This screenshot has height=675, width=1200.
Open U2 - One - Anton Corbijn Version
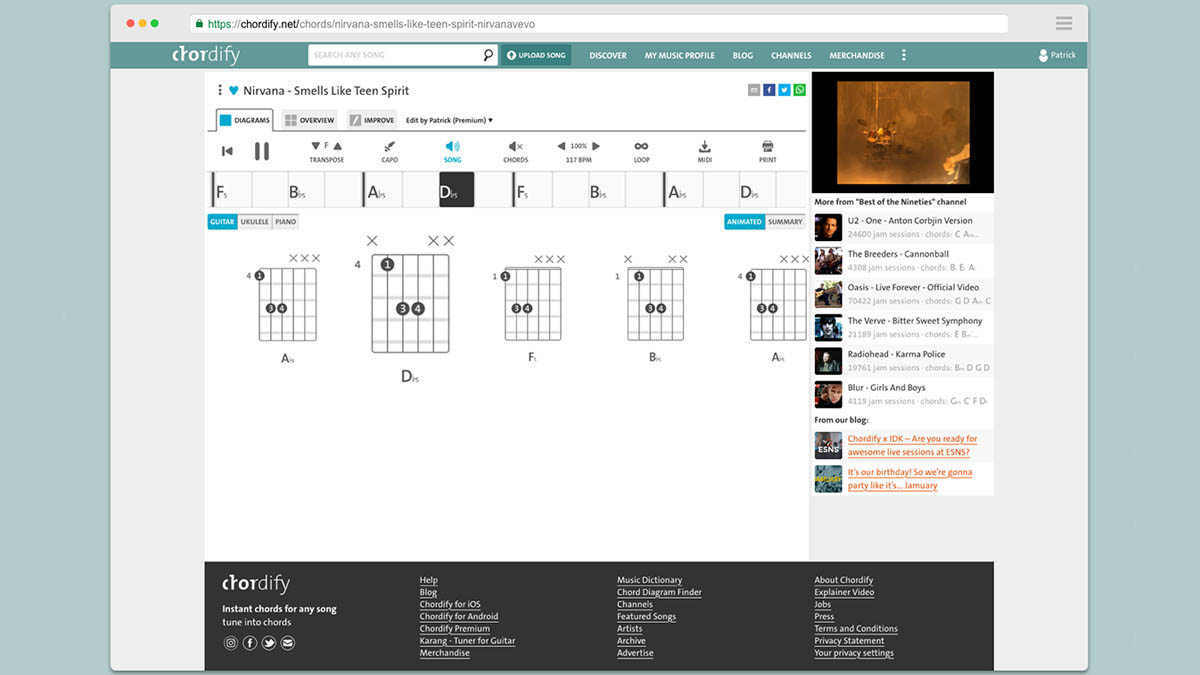point(903,227)
